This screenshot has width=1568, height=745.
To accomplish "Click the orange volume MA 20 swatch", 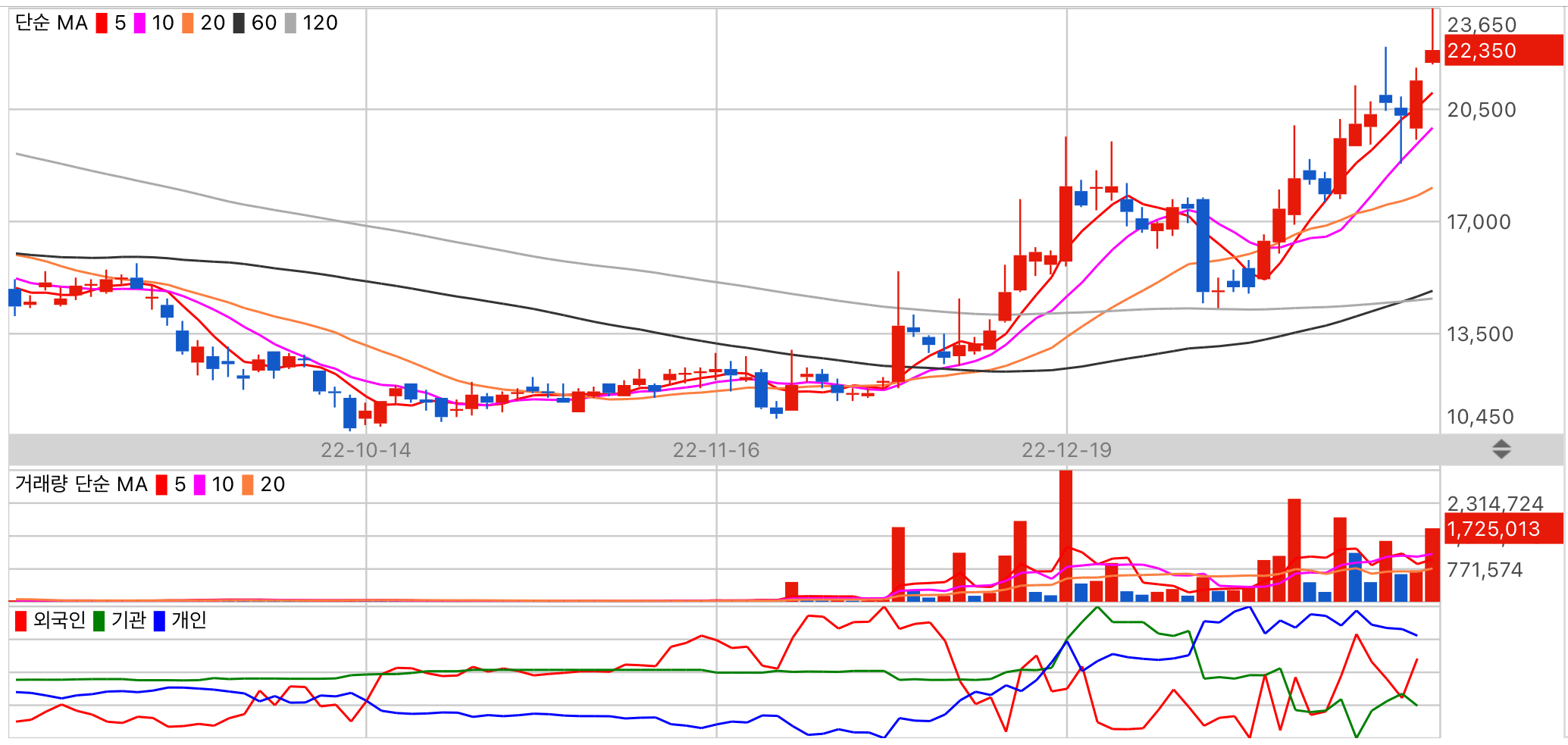I will pyautogui.click(x=248, y=485).
